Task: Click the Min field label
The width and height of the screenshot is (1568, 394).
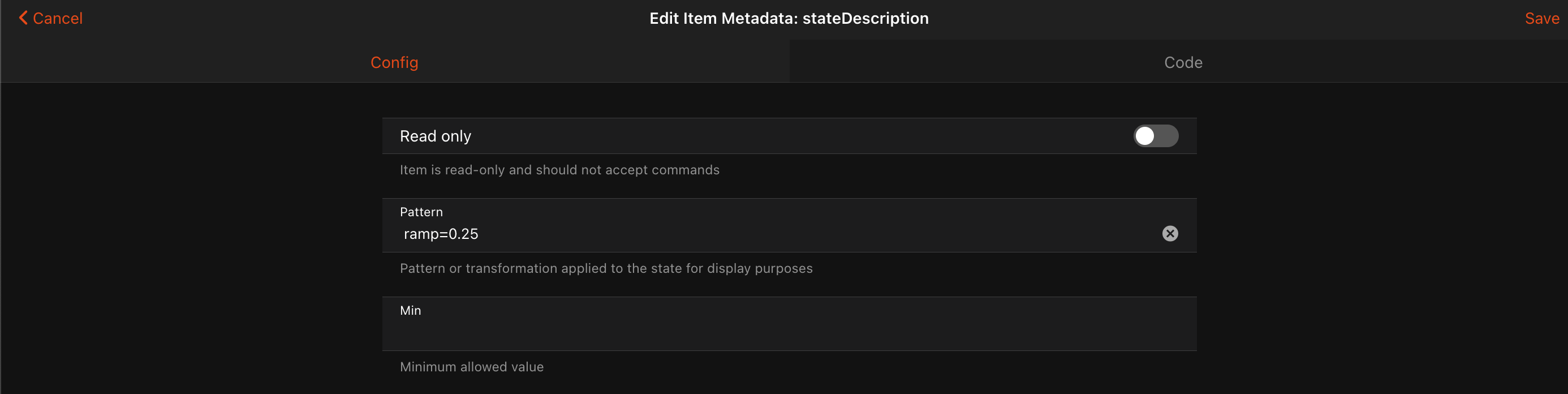Action: (410, 311)
